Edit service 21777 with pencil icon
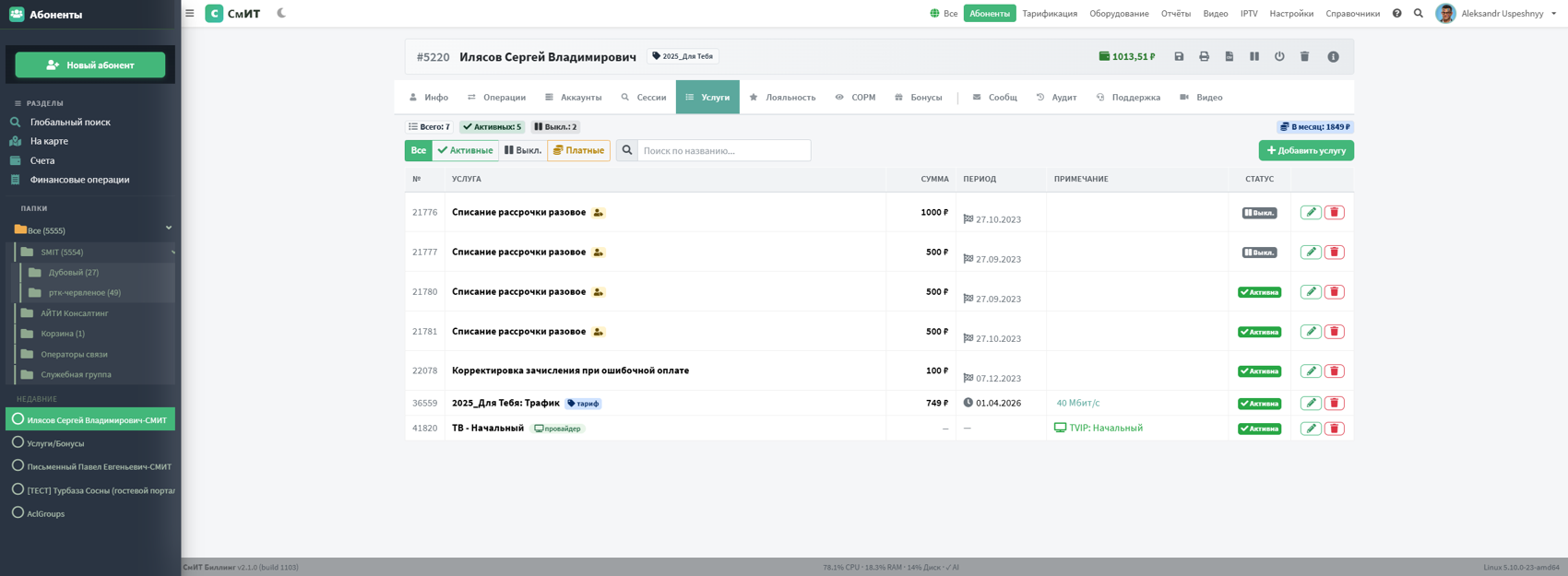 1311,252
